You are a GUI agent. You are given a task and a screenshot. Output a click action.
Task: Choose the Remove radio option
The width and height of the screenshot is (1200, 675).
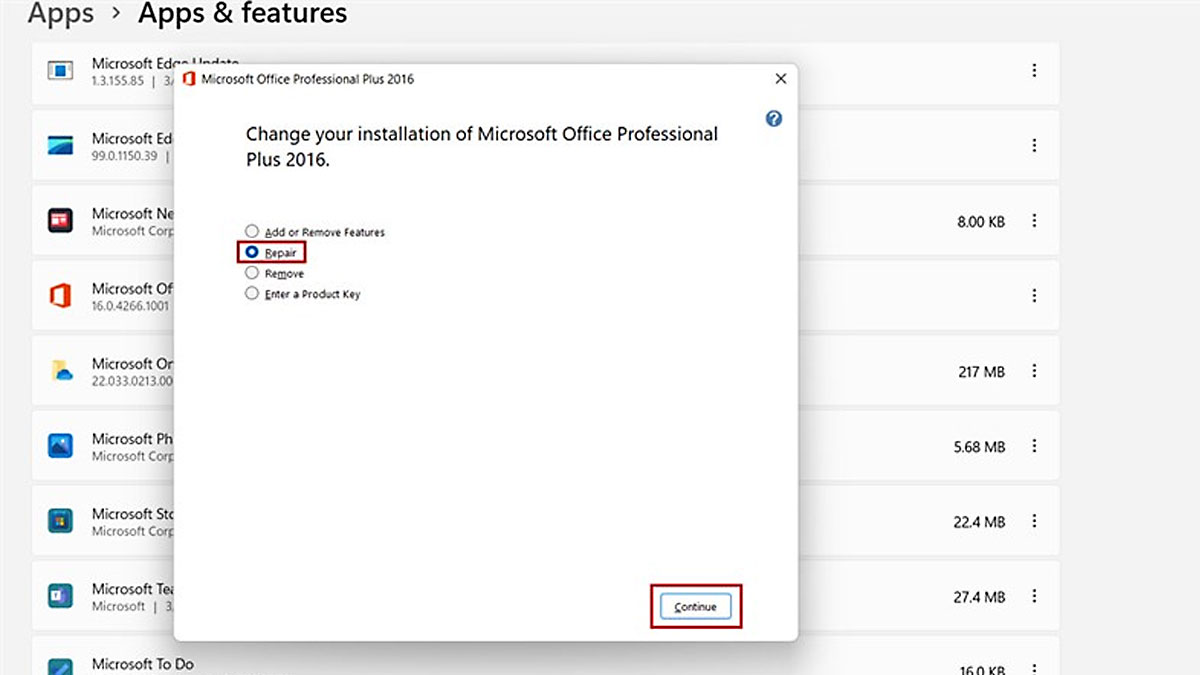[x=252, y=273]
